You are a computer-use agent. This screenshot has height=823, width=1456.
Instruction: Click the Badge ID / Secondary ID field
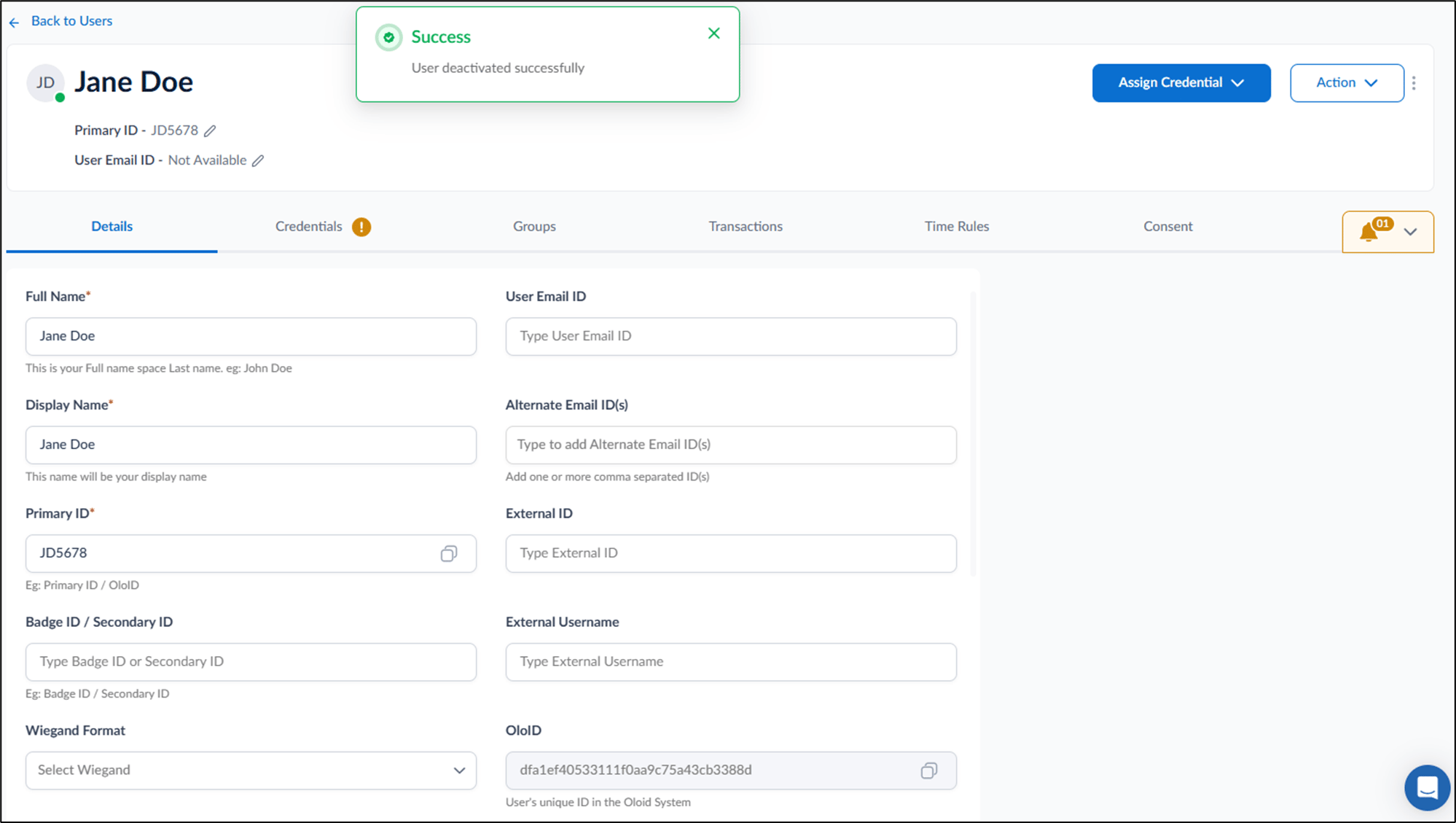pyautogui.click(x=251, y=663)
